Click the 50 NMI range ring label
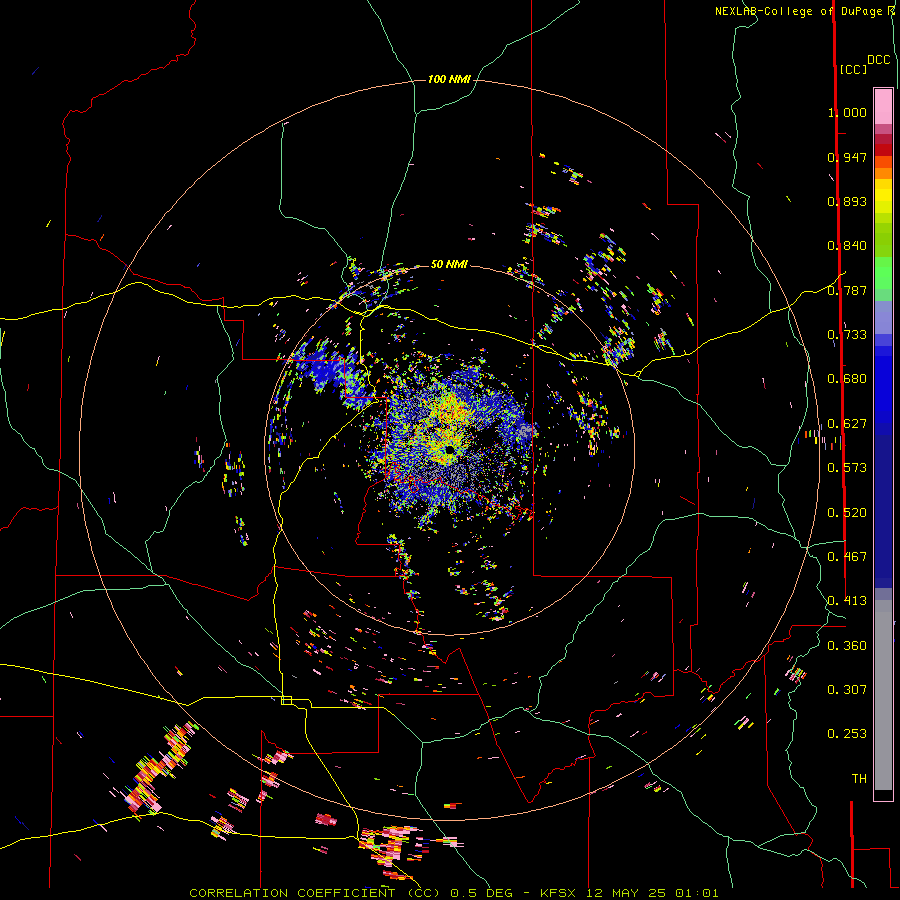The width and height of the screenshot is (900, 900). [x=449, y=264]
